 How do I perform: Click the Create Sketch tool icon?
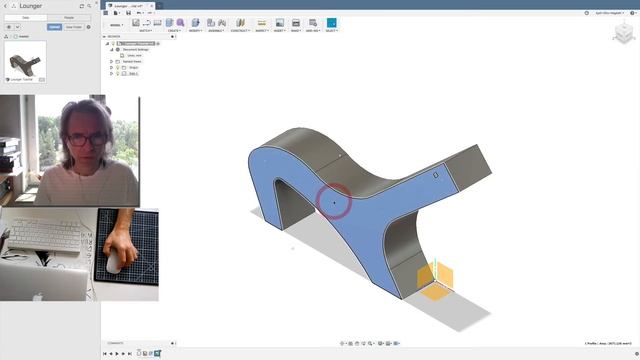tap(136, 23)
